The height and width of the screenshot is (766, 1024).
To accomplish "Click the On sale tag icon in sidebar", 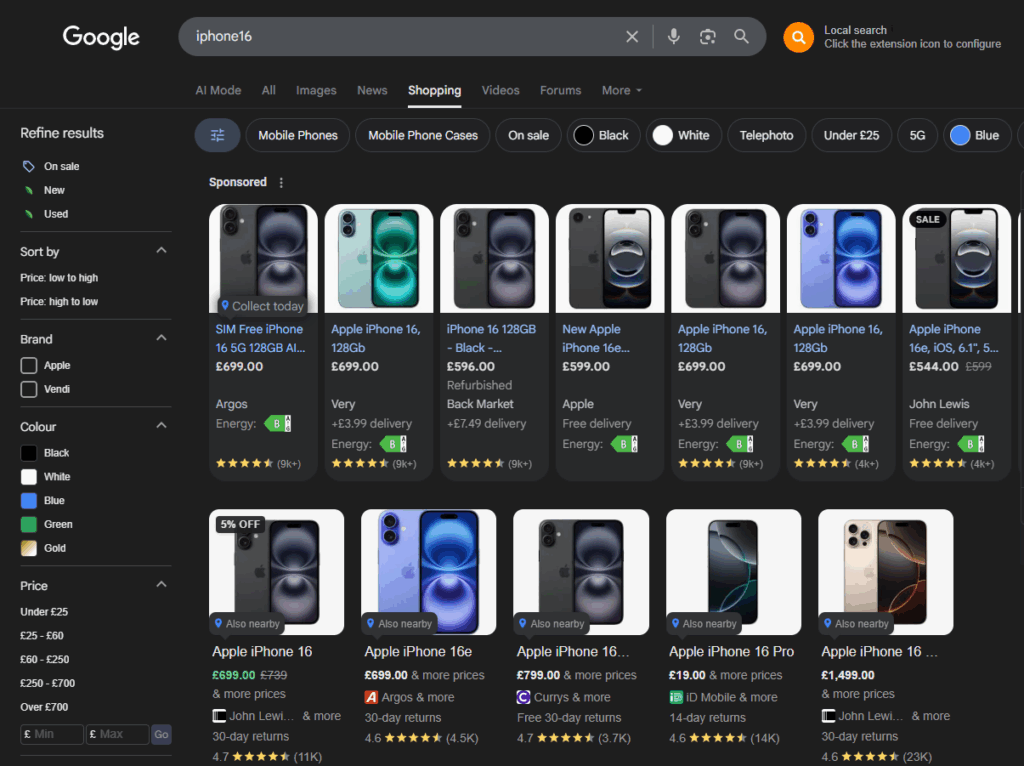I will (29, 167).
